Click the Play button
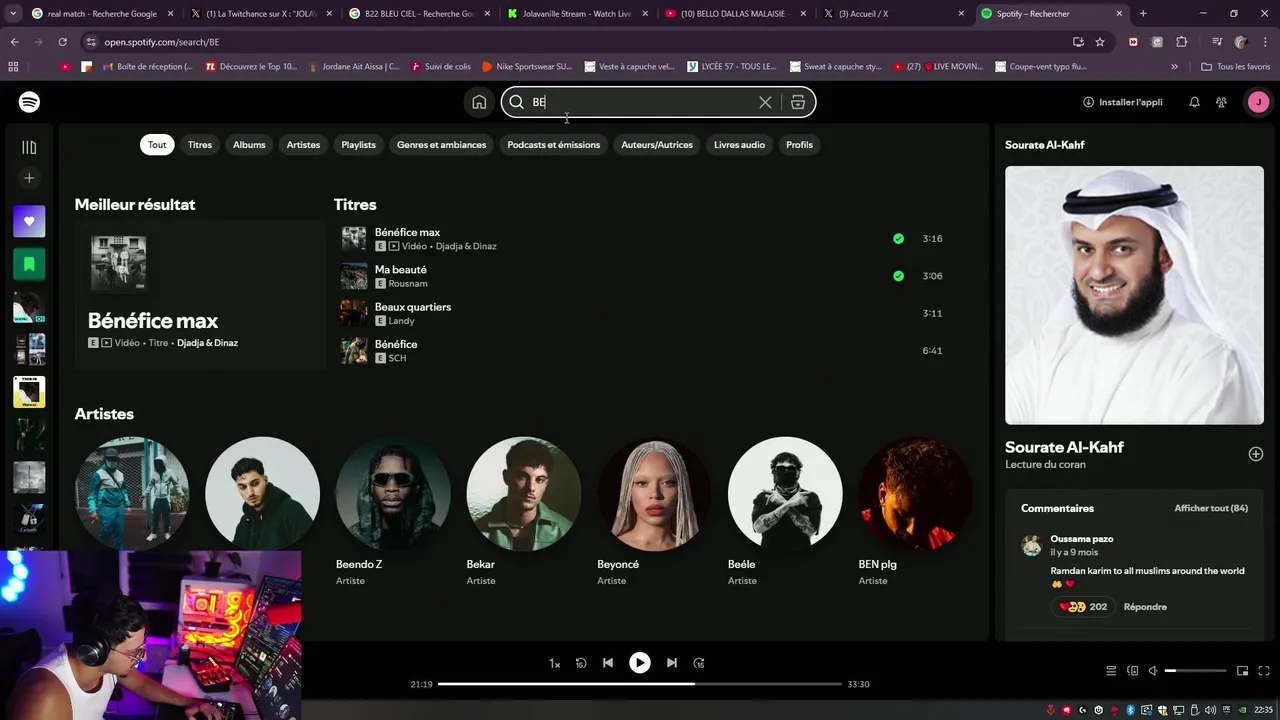 tap(640, 663)
